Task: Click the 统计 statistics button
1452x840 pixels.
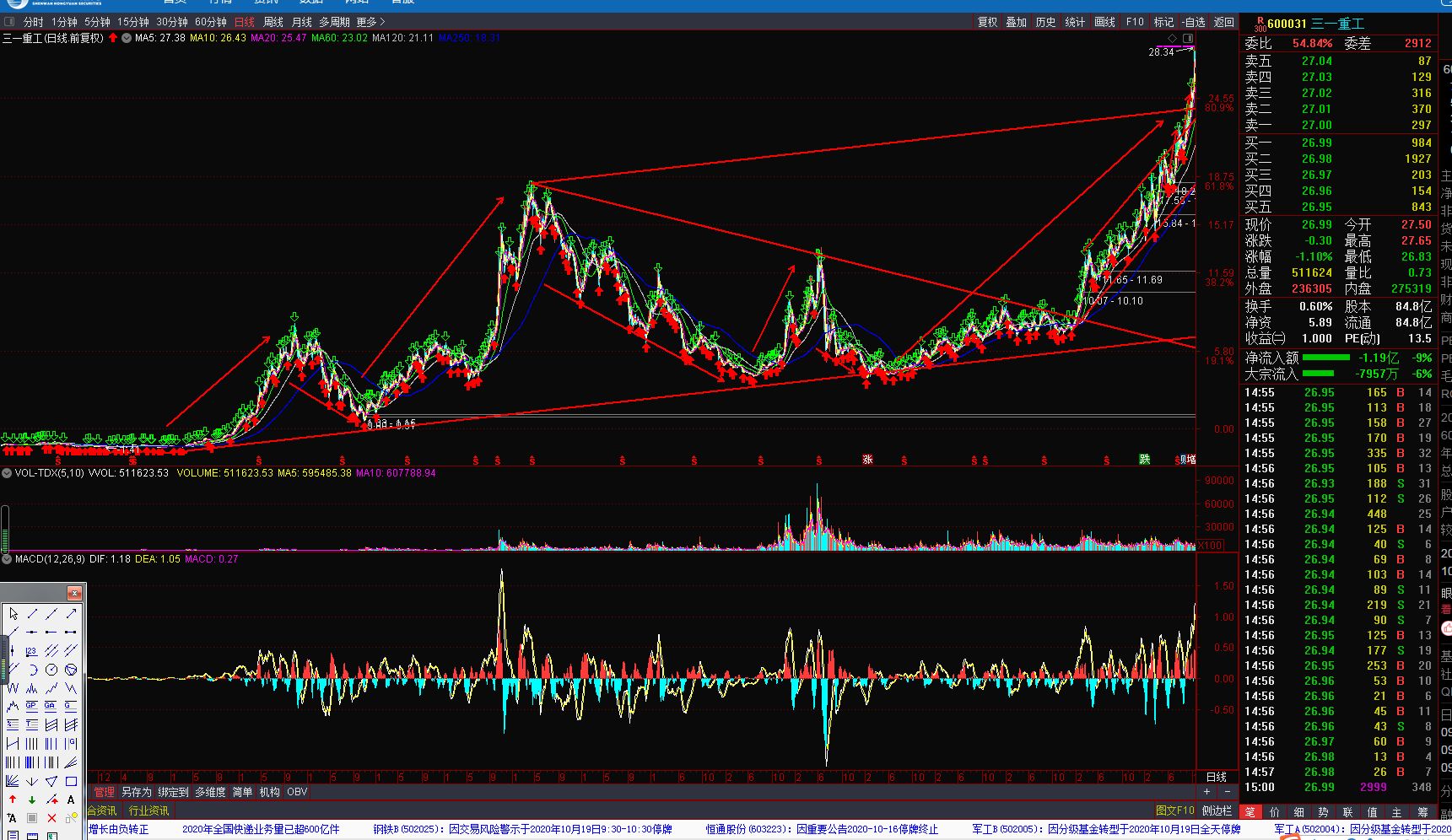Action: (1075, 22)
